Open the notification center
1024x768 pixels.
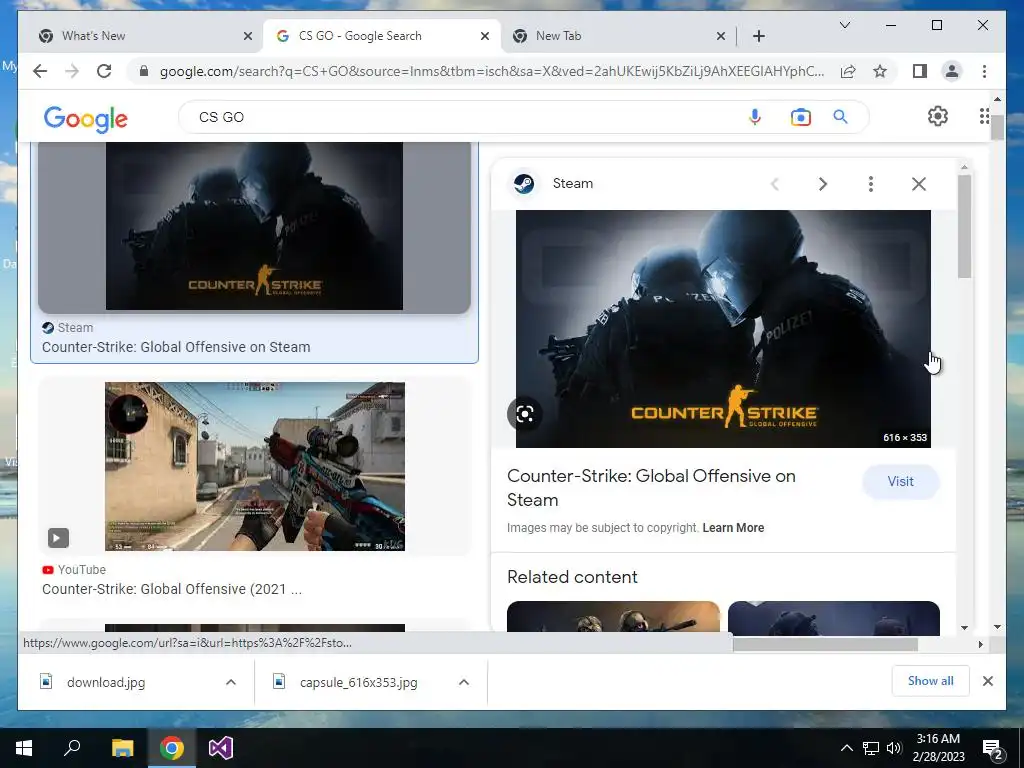[x=992, y=749]
